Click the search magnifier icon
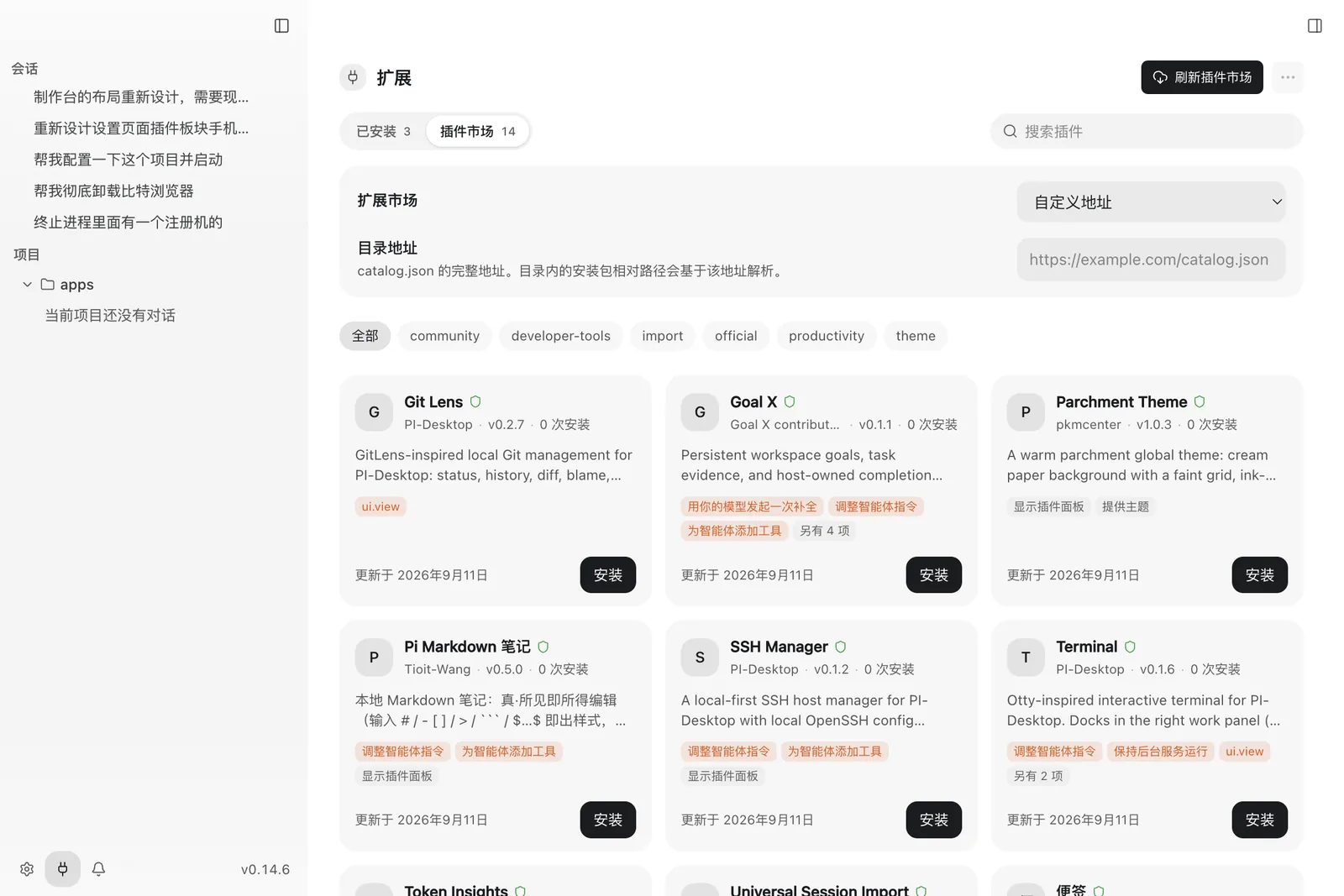 [x=1011, y=131]
